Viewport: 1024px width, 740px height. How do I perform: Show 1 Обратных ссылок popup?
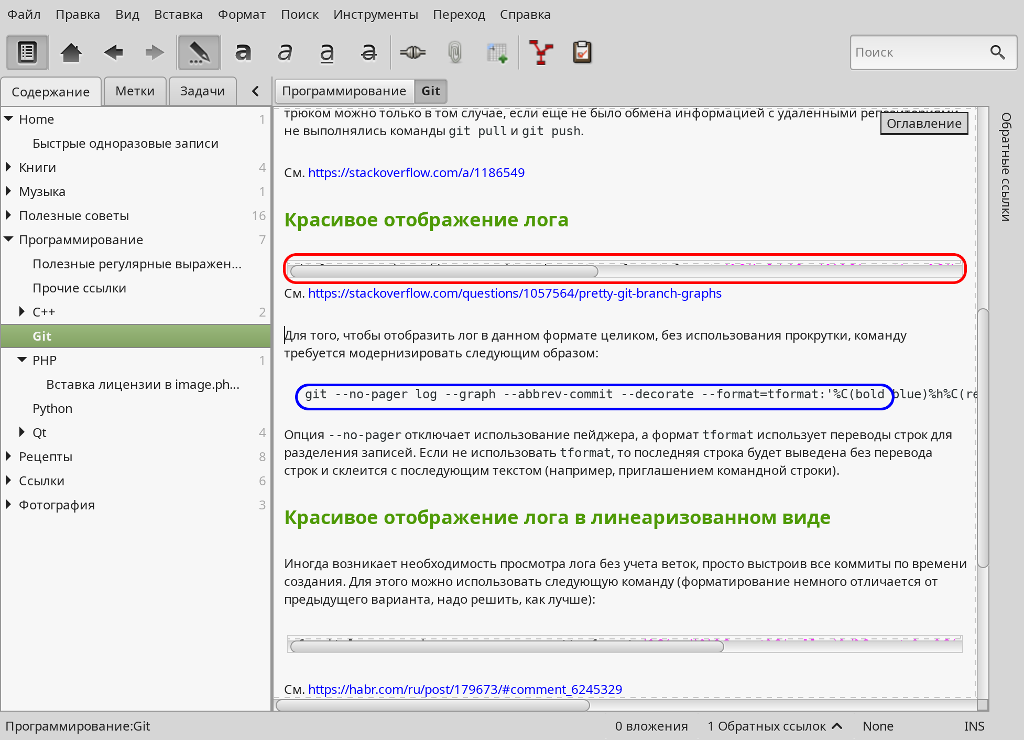tap(775, 726)
